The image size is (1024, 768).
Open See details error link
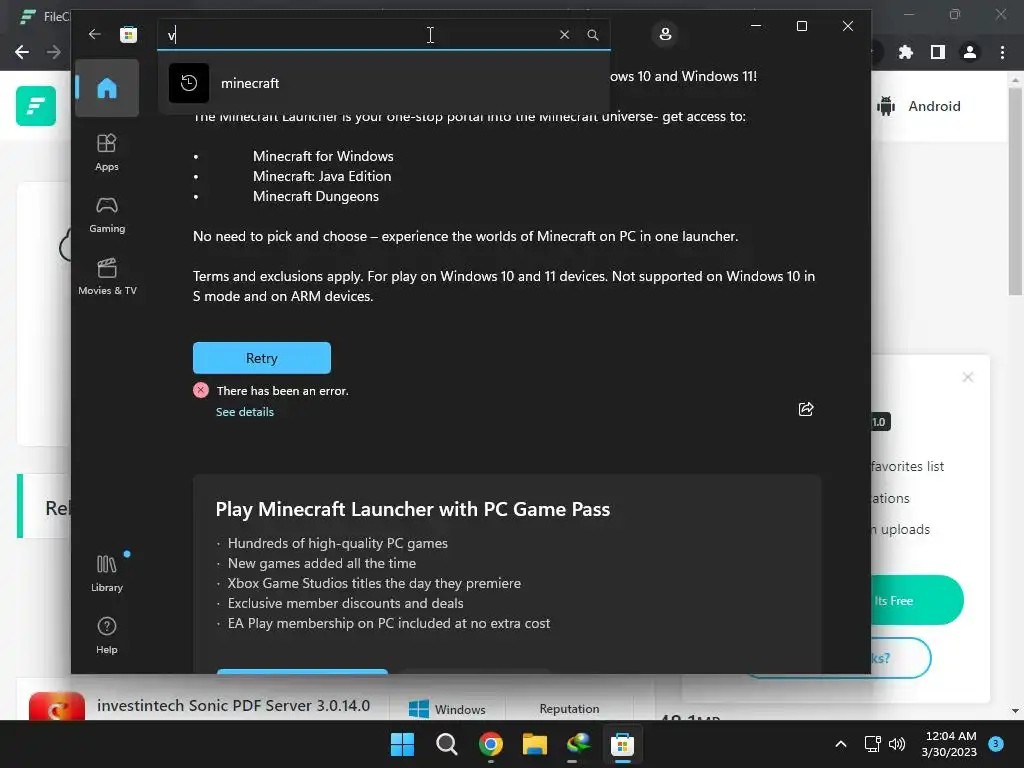[245, 411]
